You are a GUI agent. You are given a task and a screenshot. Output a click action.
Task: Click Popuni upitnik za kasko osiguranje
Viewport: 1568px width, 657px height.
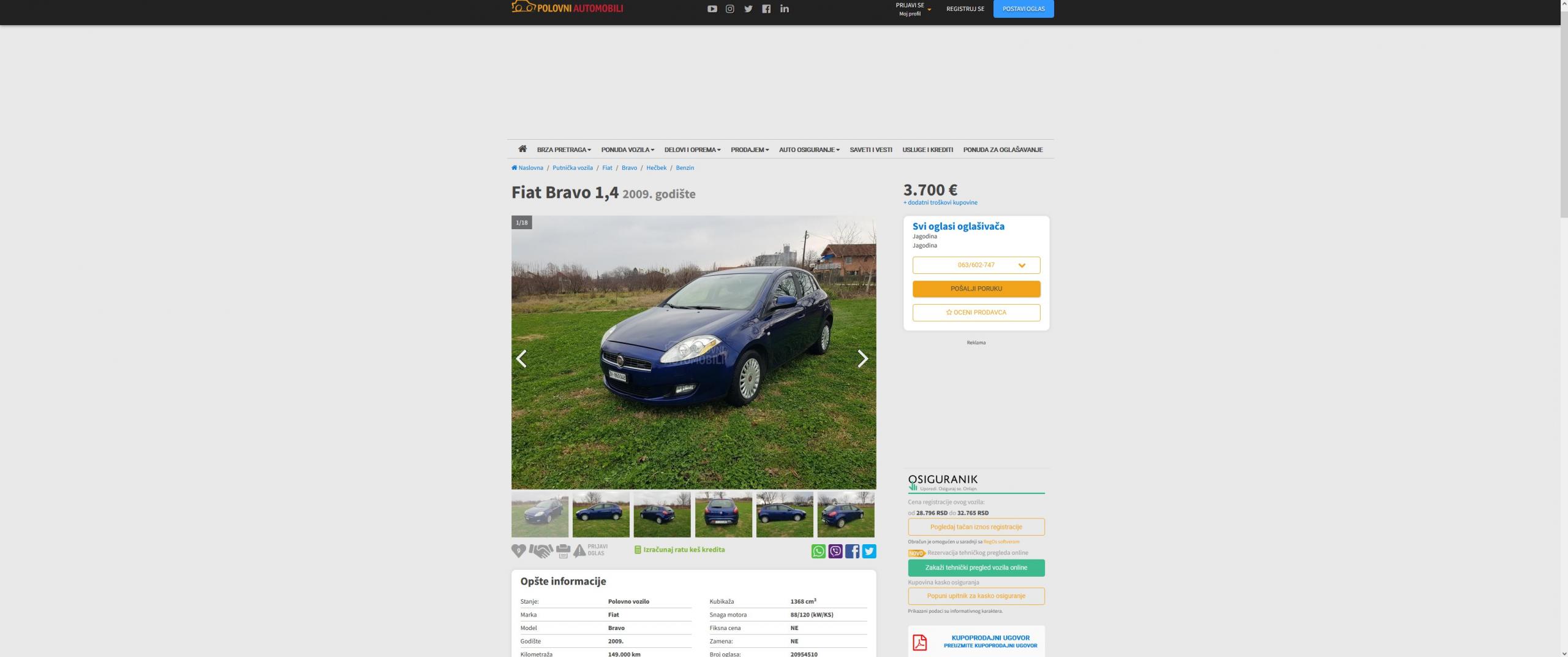pos(976,596)
